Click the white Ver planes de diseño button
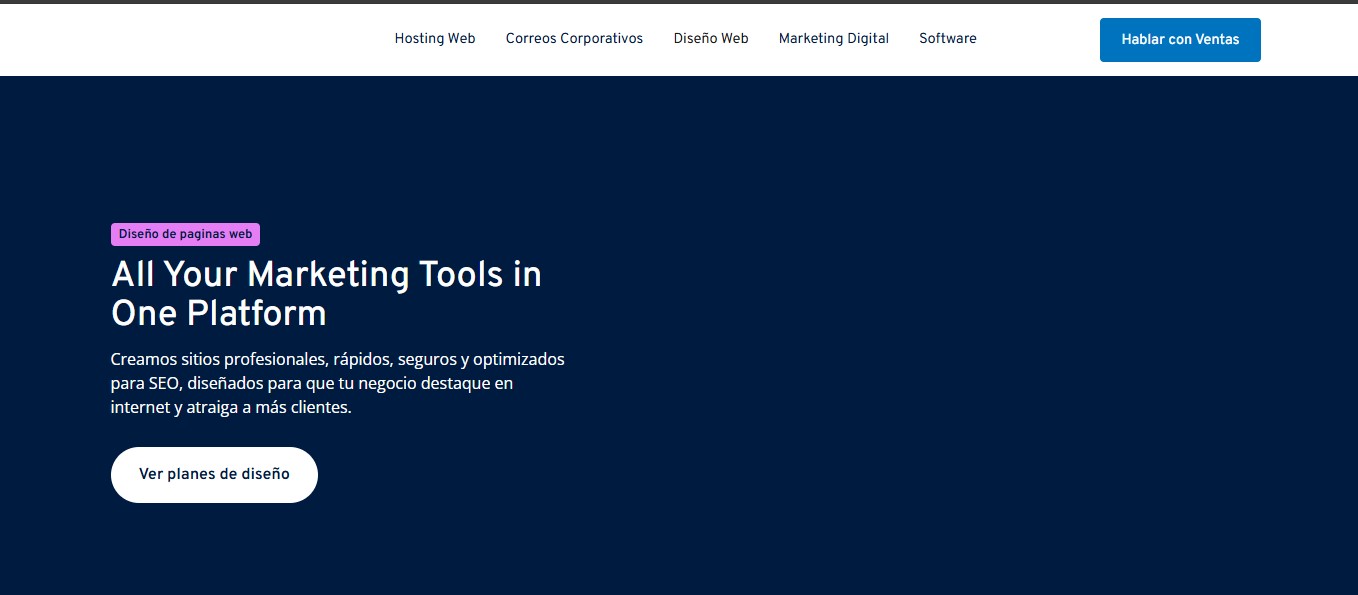Image resolution: width=1358 pixels, height=595 pixels. (214, 475)
